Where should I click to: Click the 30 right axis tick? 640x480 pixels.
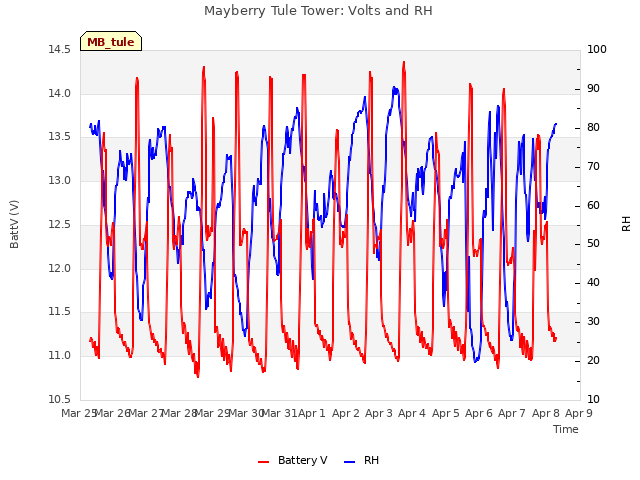click(x=593, y=322)
